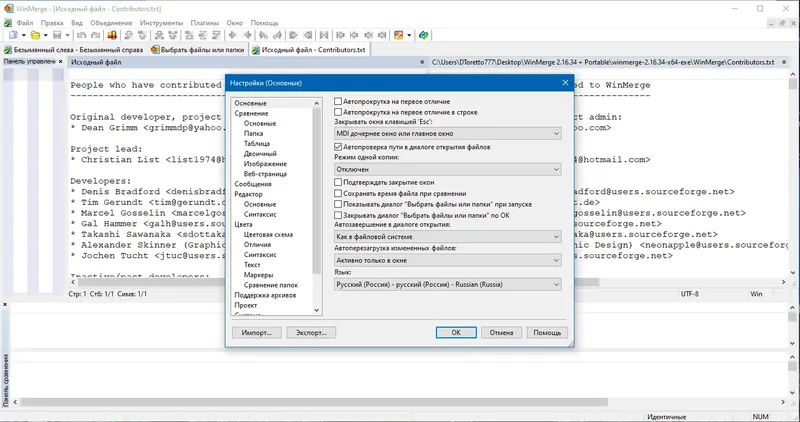Enable Закрывать диалог по ОК checkbox

click(338, 215)
